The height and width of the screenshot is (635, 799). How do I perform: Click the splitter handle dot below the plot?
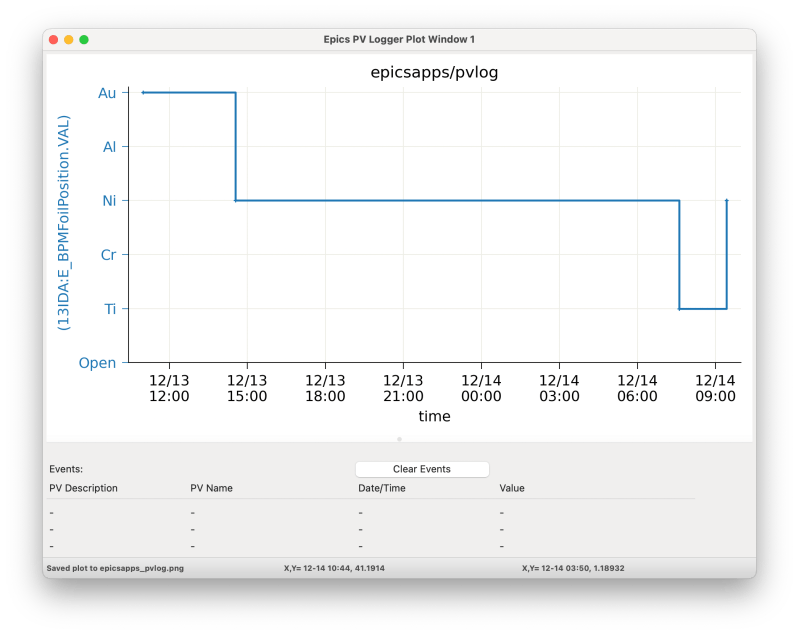point(400,439)
